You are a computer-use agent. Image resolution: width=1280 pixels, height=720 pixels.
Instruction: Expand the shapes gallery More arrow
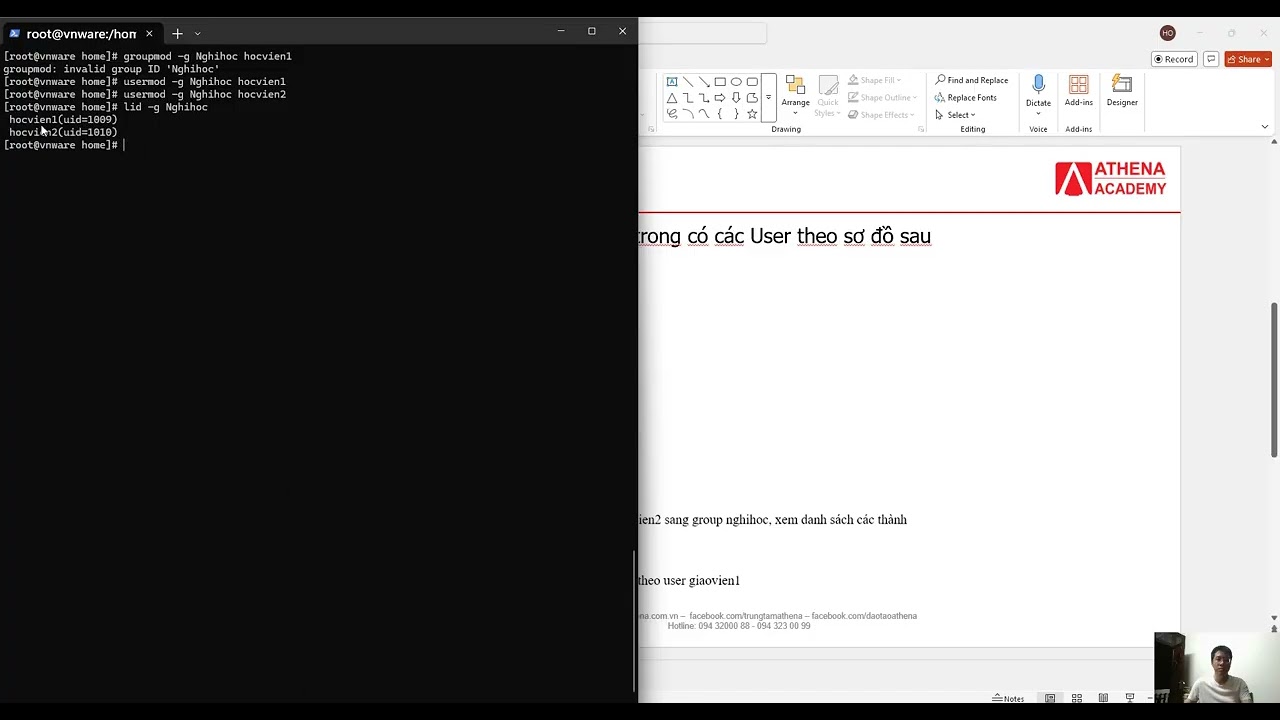(768, 98)
